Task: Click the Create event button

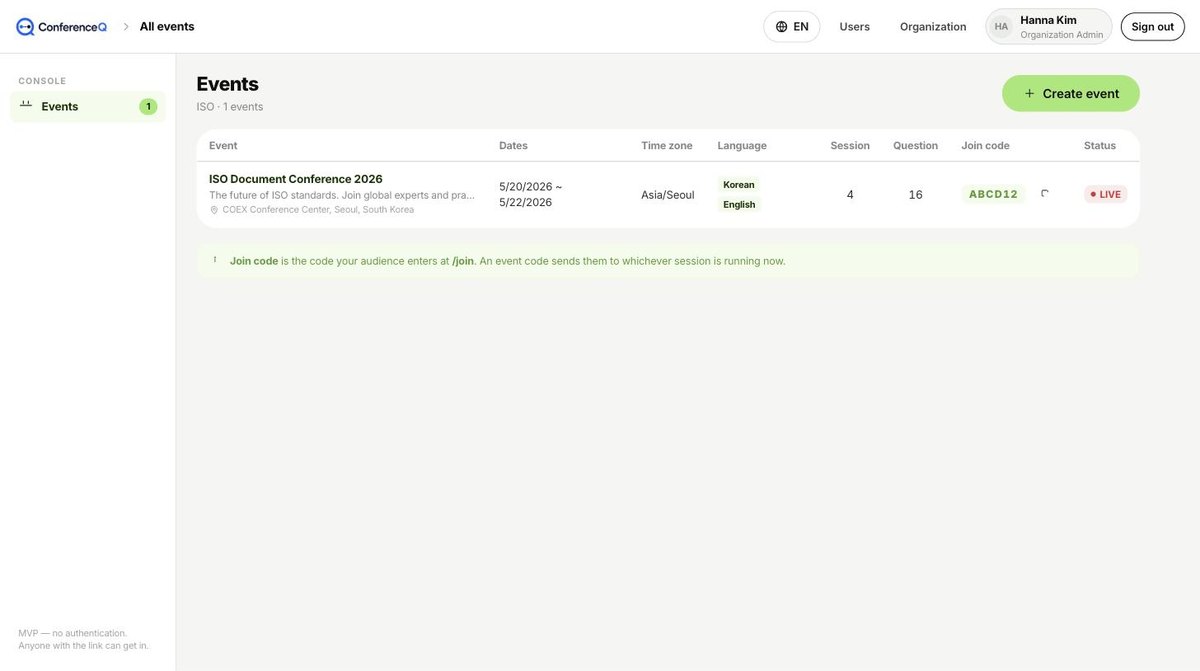Action: 1070,93
